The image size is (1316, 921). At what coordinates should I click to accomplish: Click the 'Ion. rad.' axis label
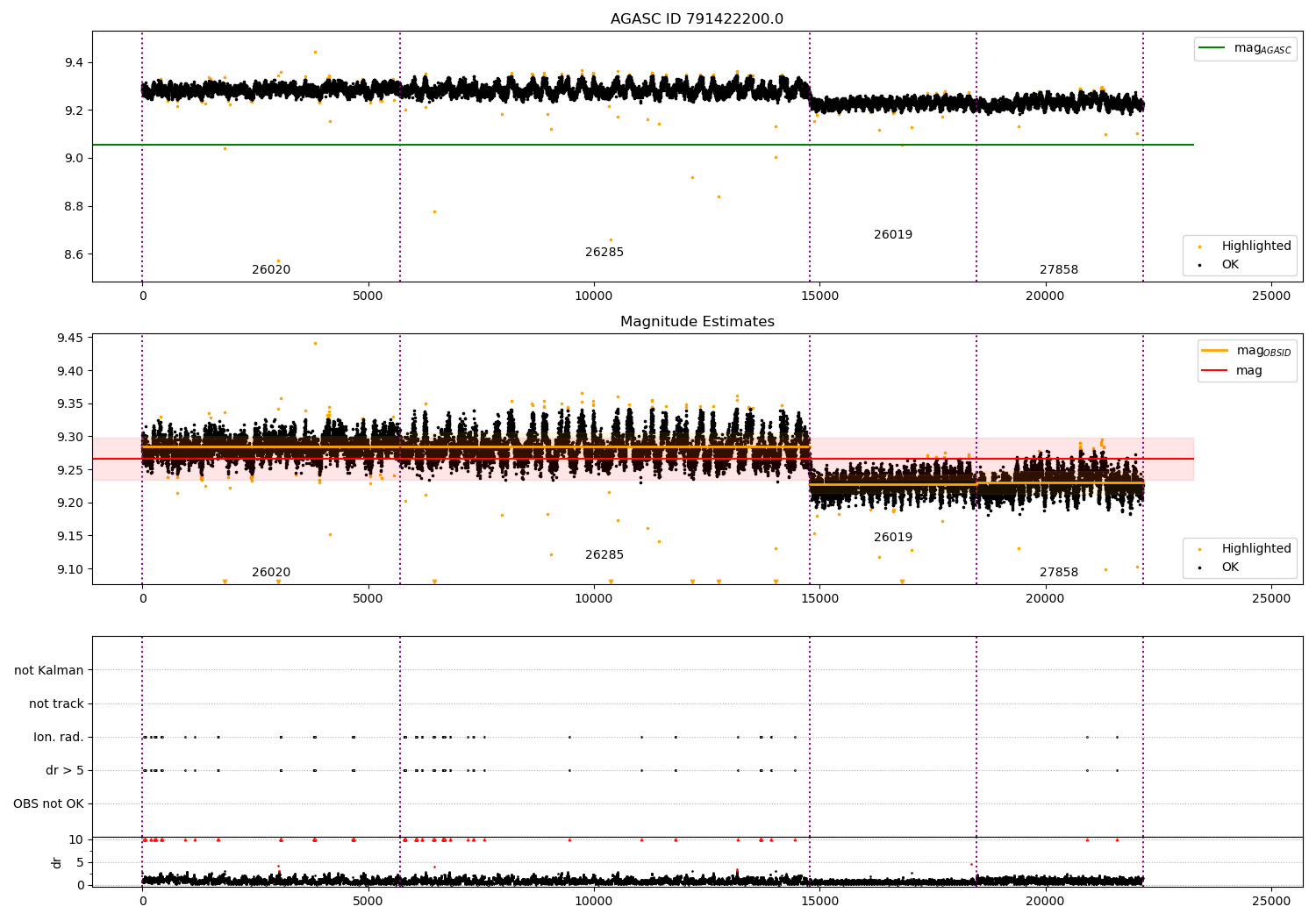pyautogui.click(x=59, y=737)
